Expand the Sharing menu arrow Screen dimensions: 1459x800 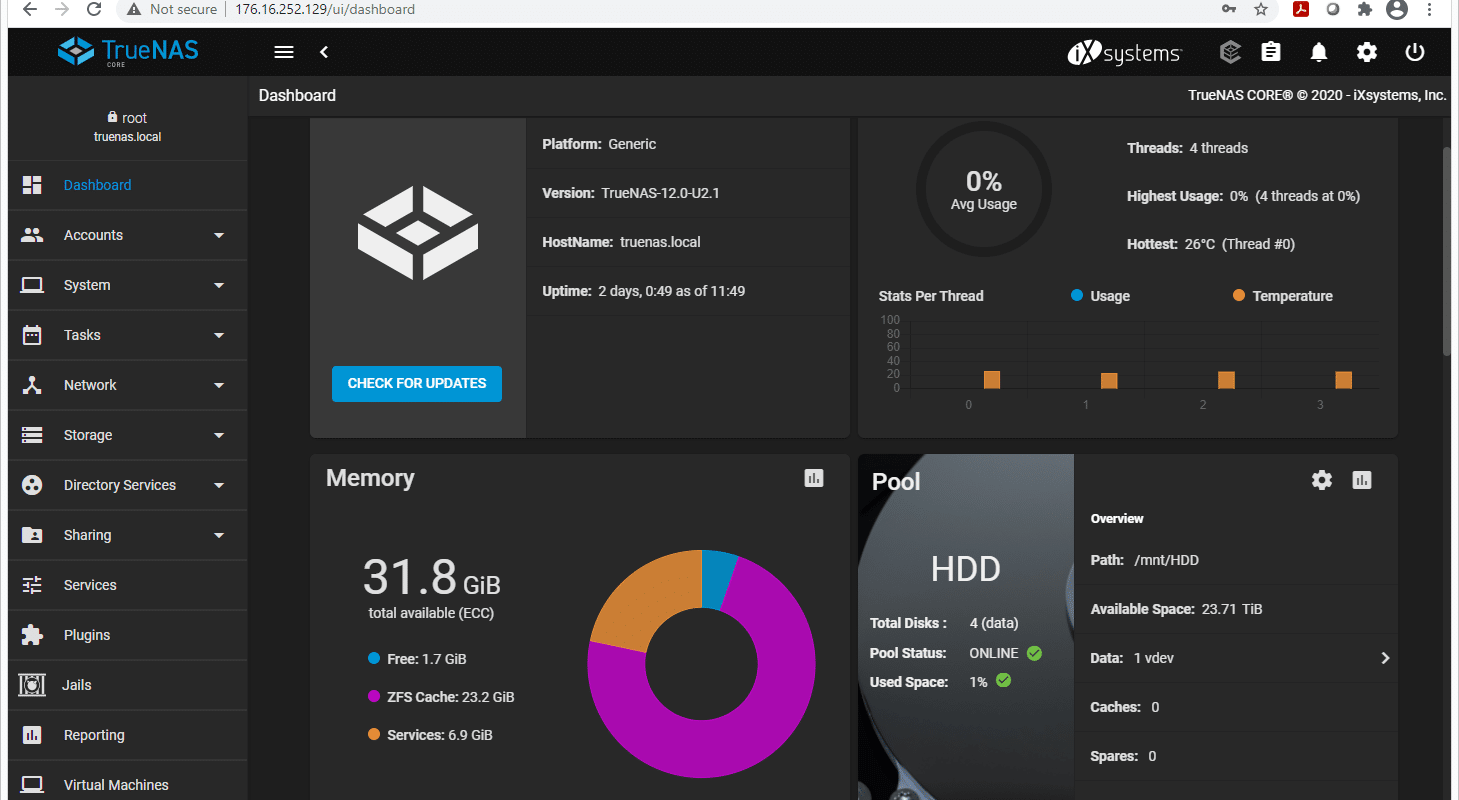[x=219, y=536]
